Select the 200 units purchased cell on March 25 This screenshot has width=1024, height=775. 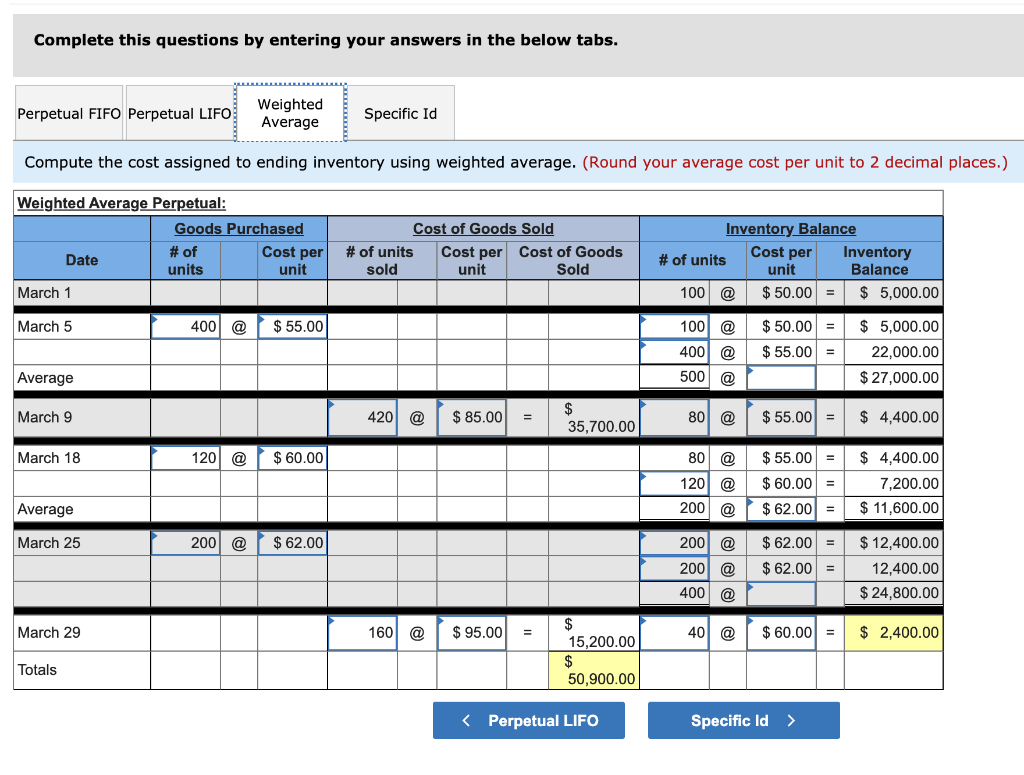[185, 542]
